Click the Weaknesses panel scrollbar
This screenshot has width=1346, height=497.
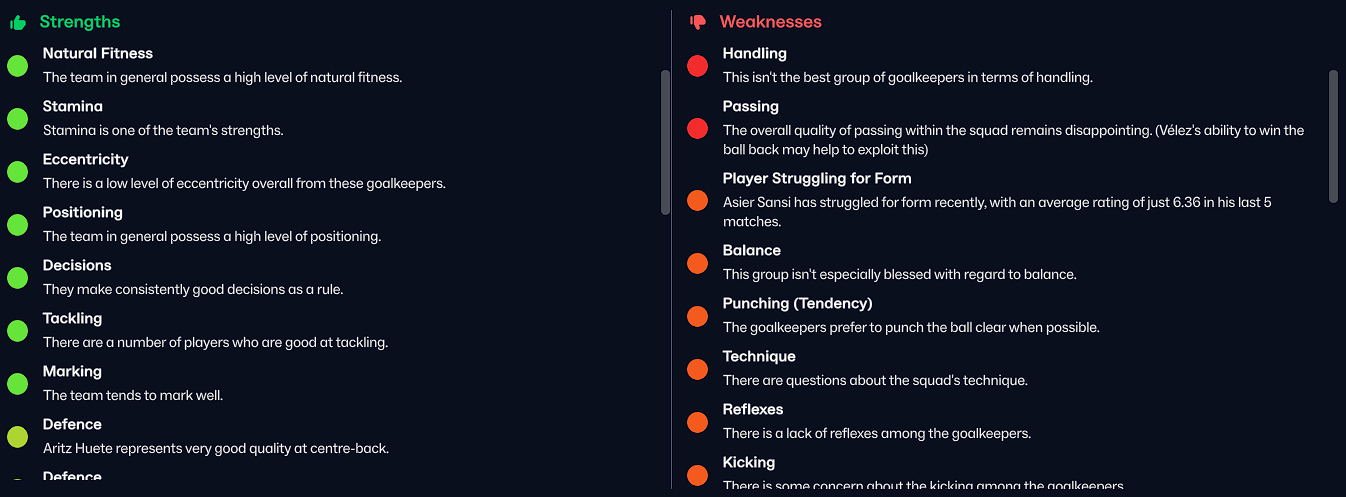click(x=1332, y=136)
